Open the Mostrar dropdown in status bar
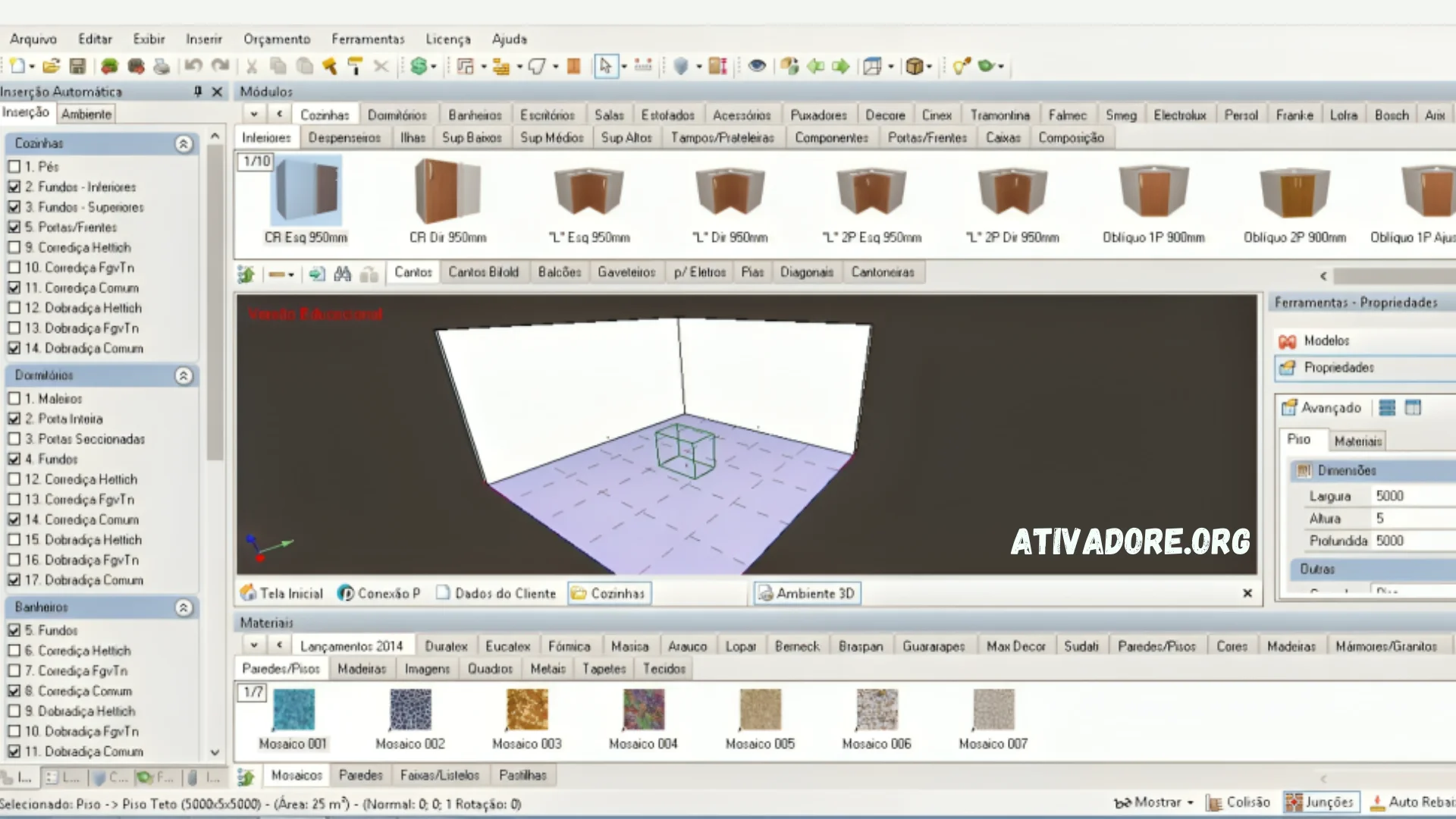The image size is (1456, 819). (1191, 802)
